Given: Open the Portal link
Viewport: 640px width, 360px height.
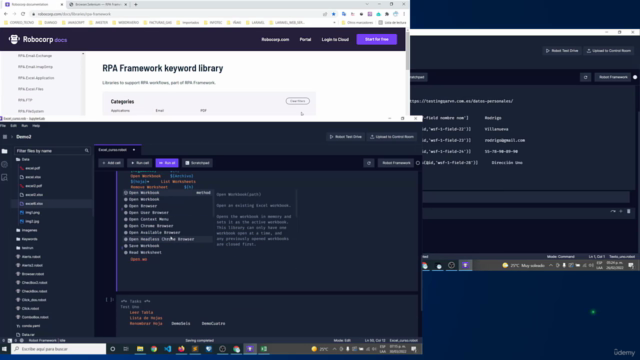Looking at the screenshot, I should (305, 40).
